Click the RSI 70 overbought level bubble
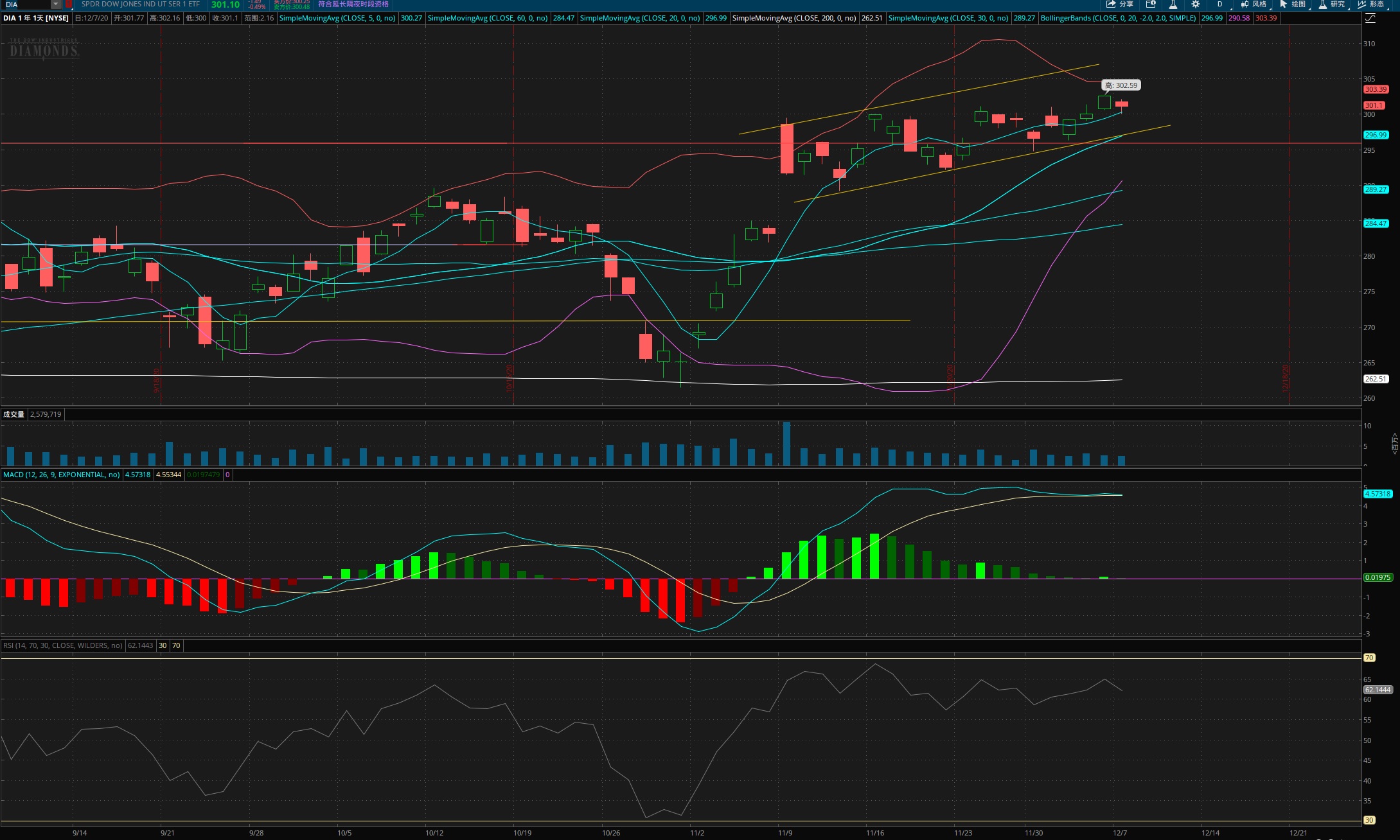 click(x=1369, y=658)
